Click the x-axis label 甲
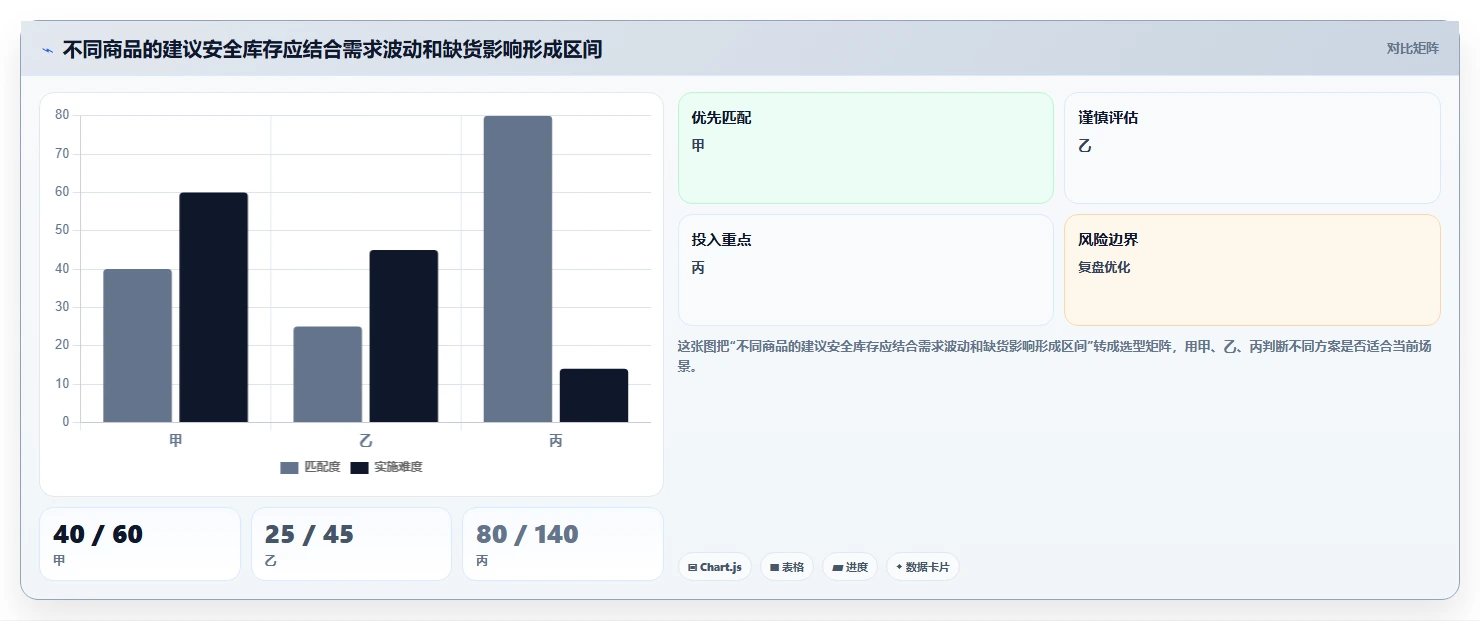 pos(176,440)
